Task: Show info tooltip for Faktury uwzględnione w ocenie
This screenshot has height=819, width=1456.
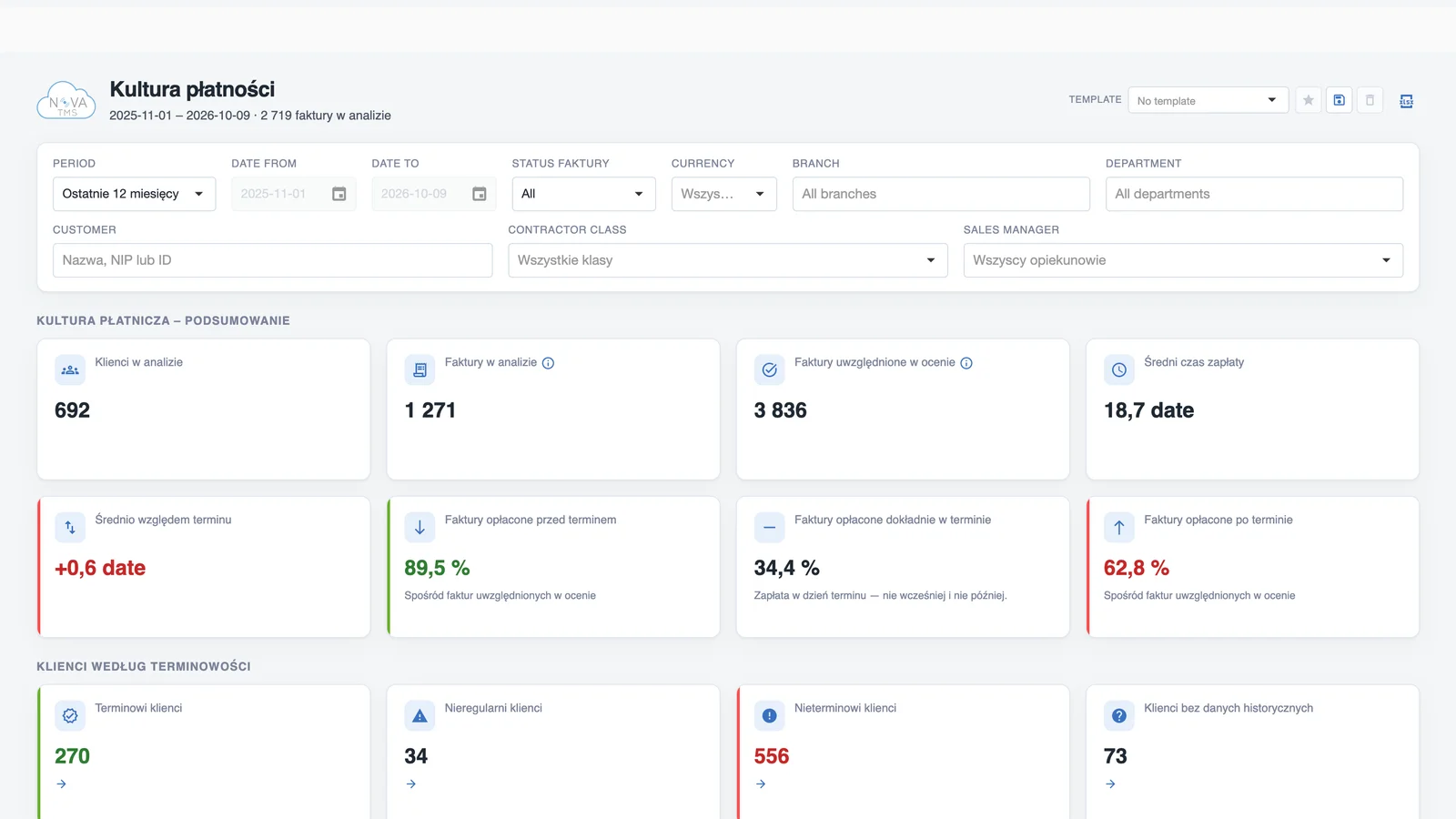Action: click(x=966, y=363)
